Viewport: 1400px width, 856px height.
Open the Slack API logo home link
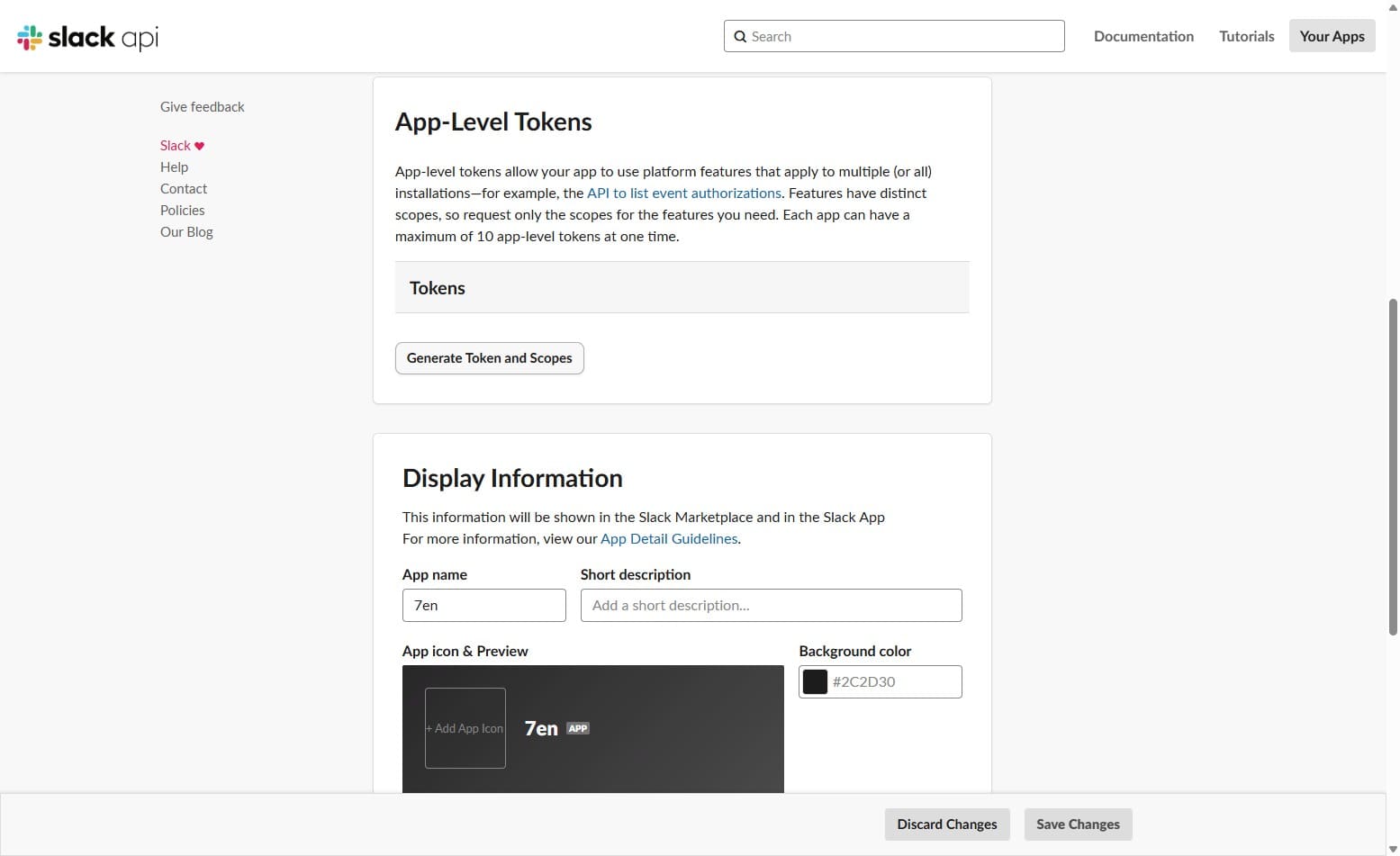87,37
